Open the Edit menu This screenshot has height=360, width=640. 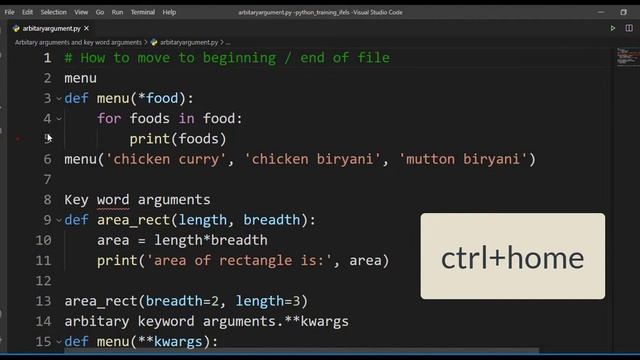[27, 12]
